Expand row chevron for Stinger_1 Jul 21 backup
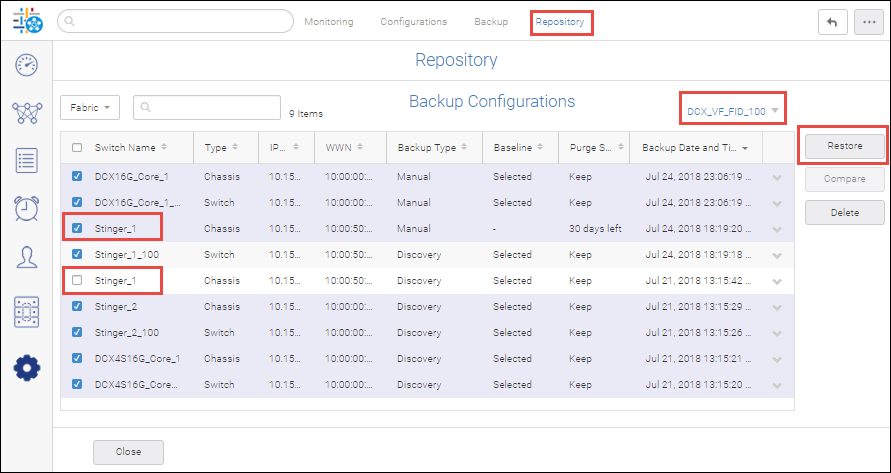The height and width of the screenshot is (473, 891). (777, 282)
